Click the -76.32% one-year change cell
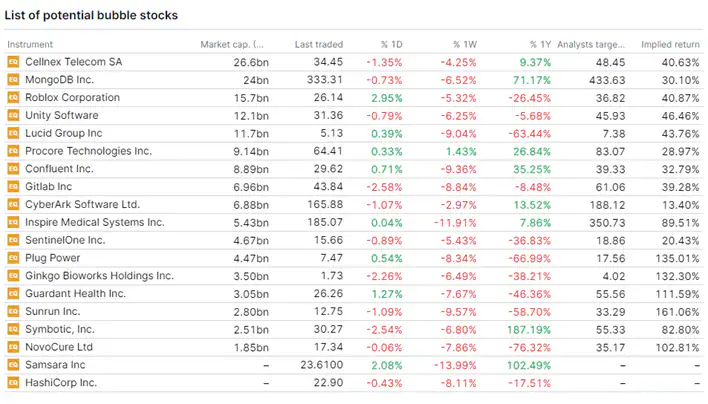Viewport: 708px width, 404px height. 530,348
